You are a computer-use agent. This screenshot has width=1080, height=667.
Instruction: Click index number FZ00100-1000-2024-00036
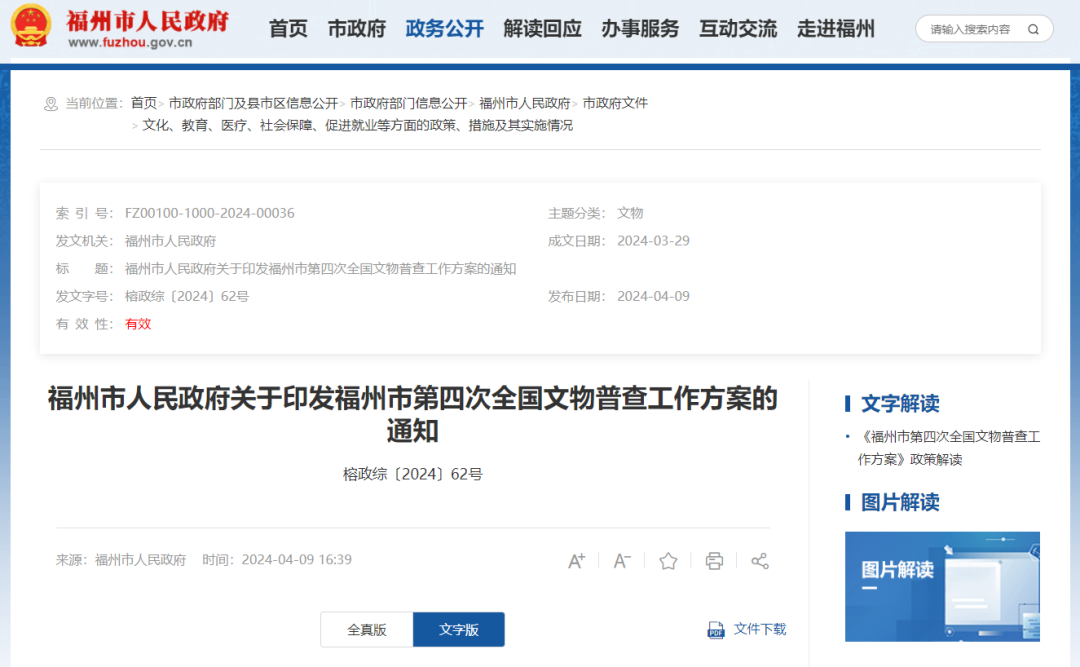pos(209,214)
